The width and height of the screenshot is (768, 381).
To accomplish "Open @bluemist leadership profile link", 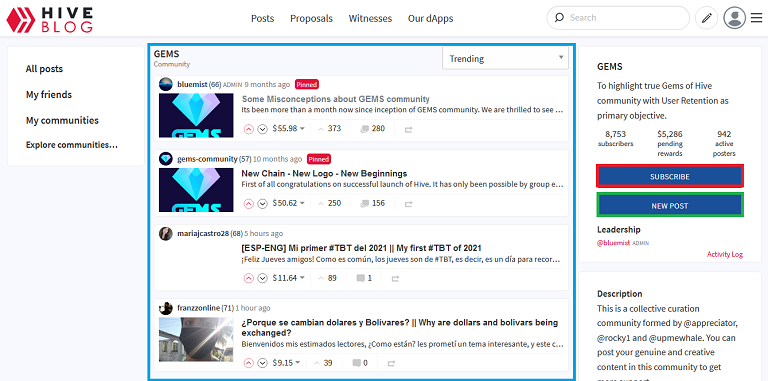I will (613, 242).
